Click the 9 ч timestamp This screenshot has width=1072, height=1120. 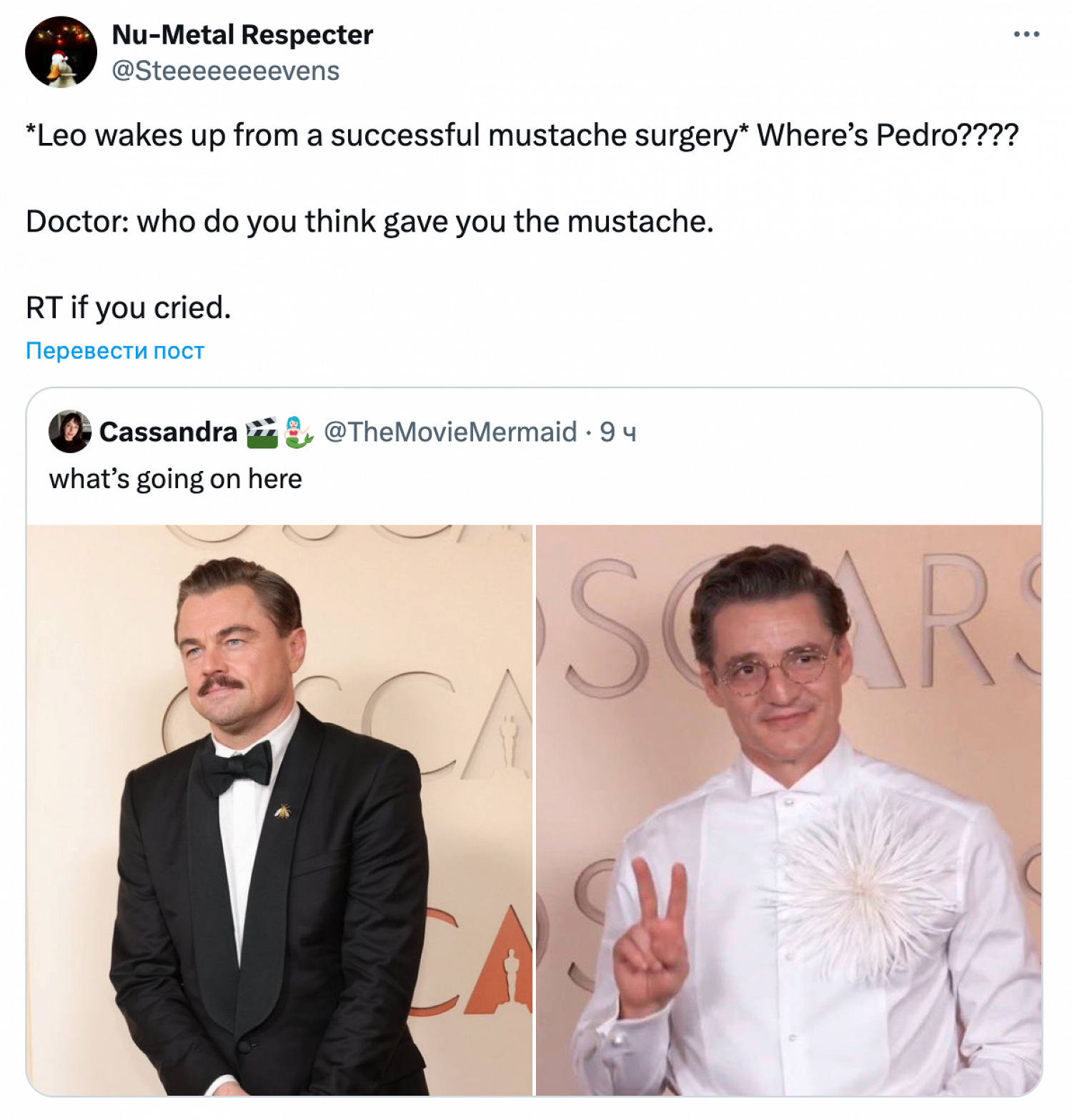pyautogui.click(x=617, y=432)
